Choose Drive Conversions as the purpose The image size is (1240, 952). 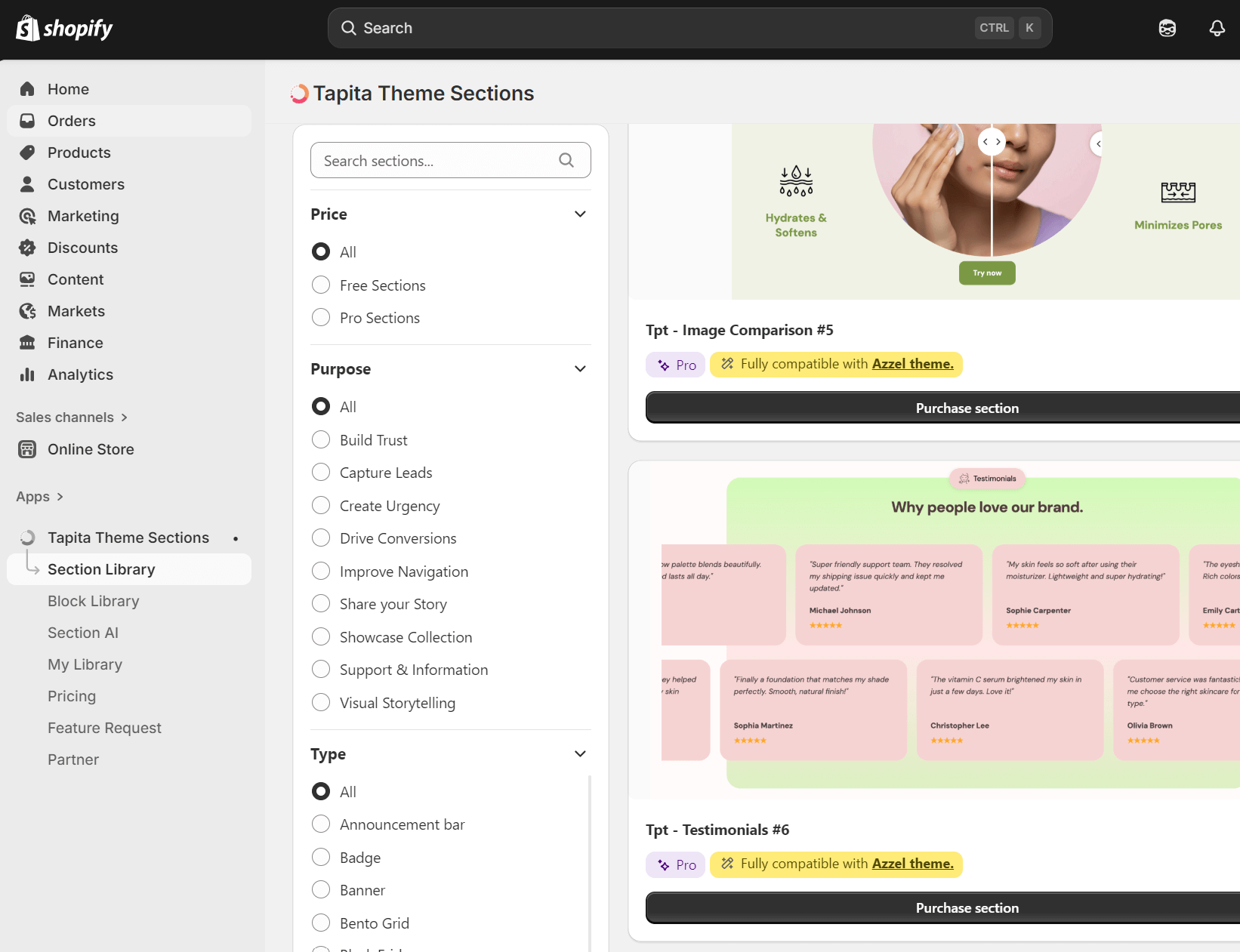pos(321,538)
